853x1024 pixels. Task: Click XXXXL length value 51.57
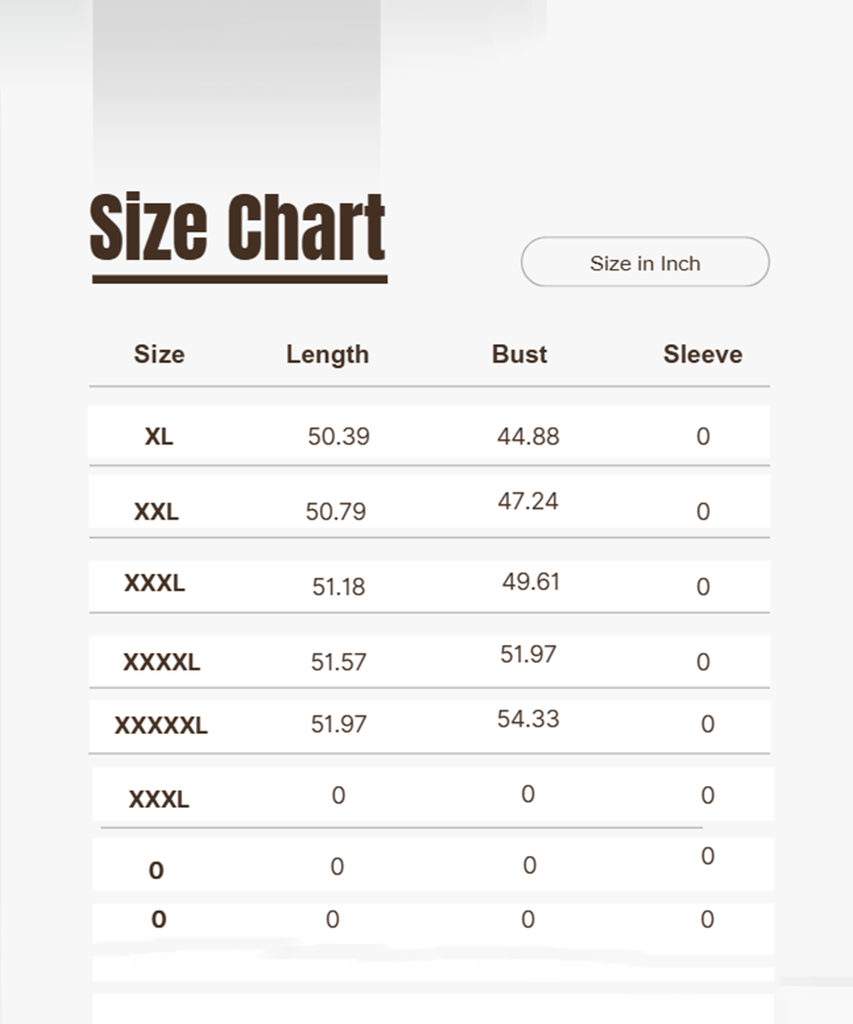[x=339, y=662]
